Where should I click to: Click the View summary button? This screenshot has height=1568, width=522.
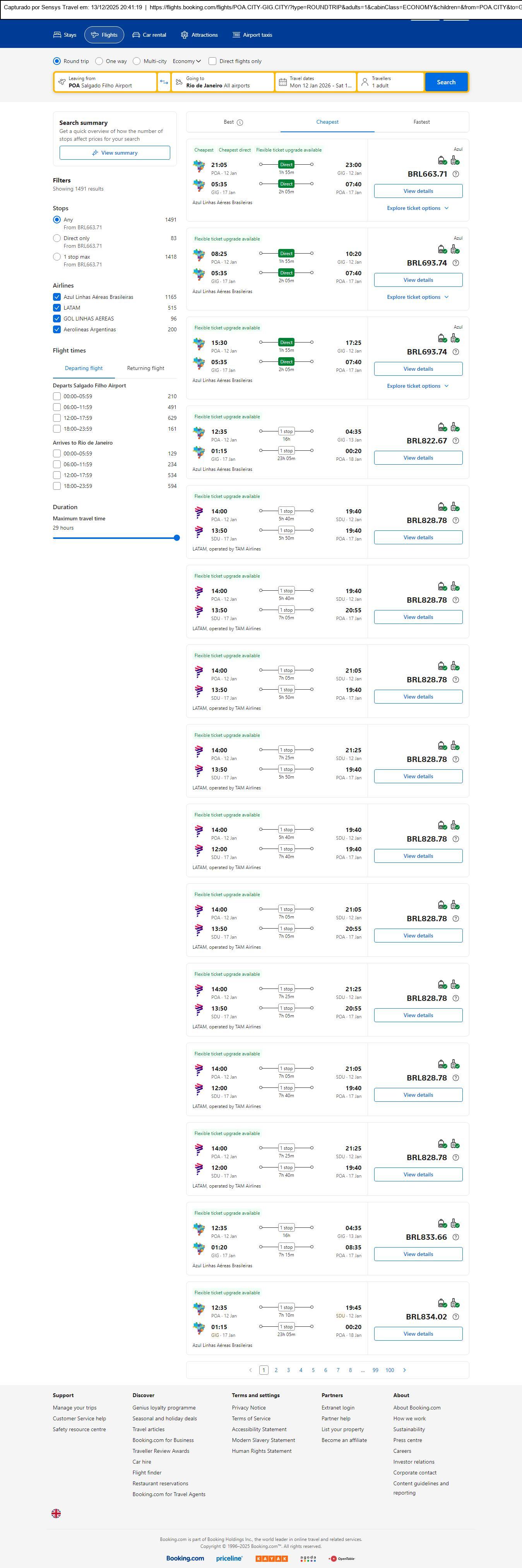pyautogui.click(x=115, y=153)
